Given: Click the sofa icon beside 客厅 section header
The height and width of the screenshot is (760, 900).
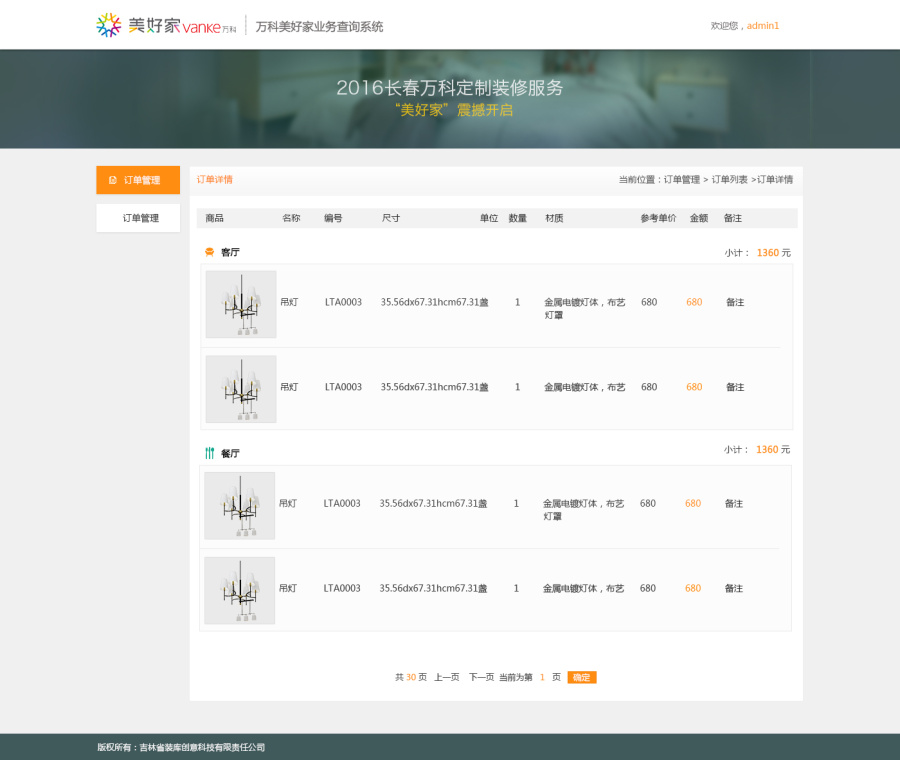Looking at the screenshot, I should 208,252.
